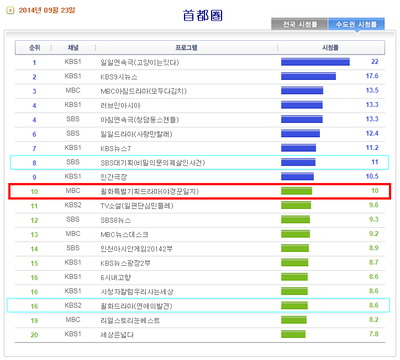Click the rating value 10.5

[x=372, y=176]
